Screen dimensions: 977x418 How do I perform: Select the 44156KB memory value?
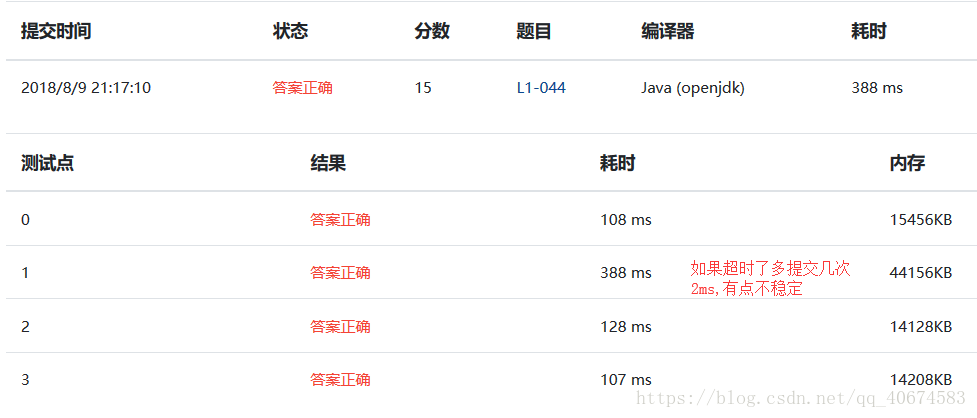[921, 273]
